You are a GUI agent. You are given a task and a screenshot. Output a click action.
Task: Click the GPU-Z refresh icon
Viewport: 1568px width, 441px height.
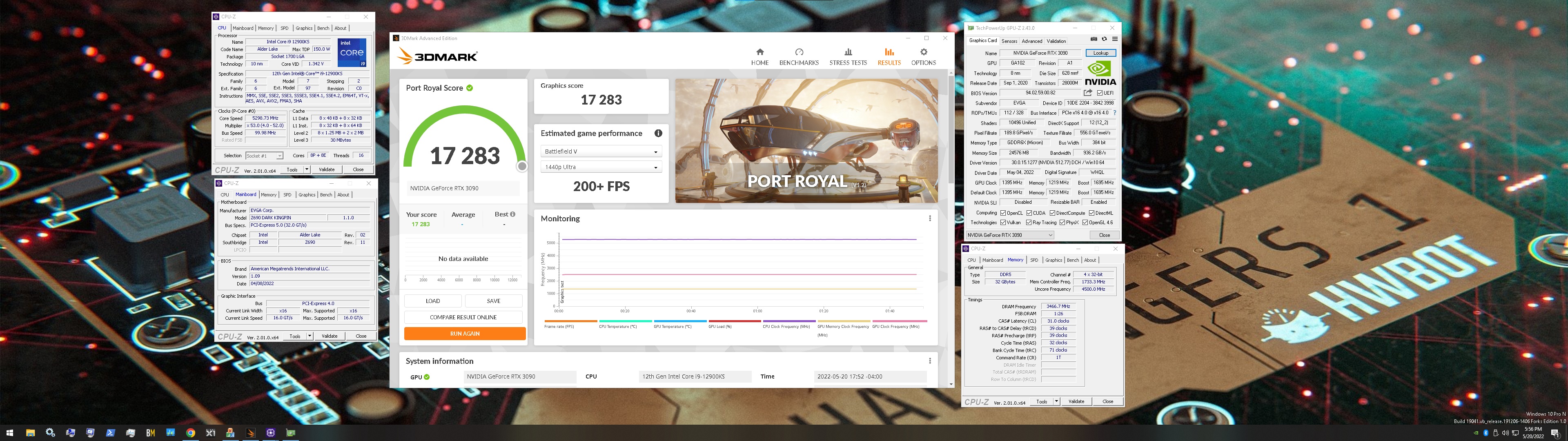click(1105, 39)
